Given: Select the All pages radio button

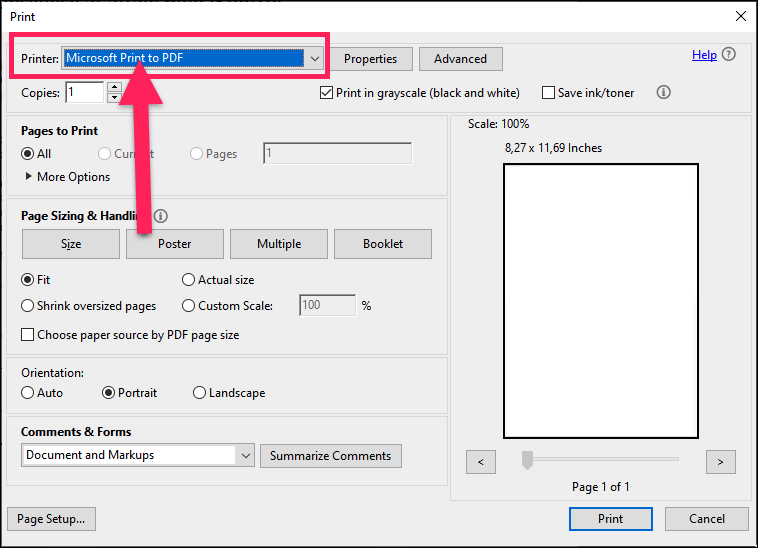Looking at the screenshot, I should [28, 154].
